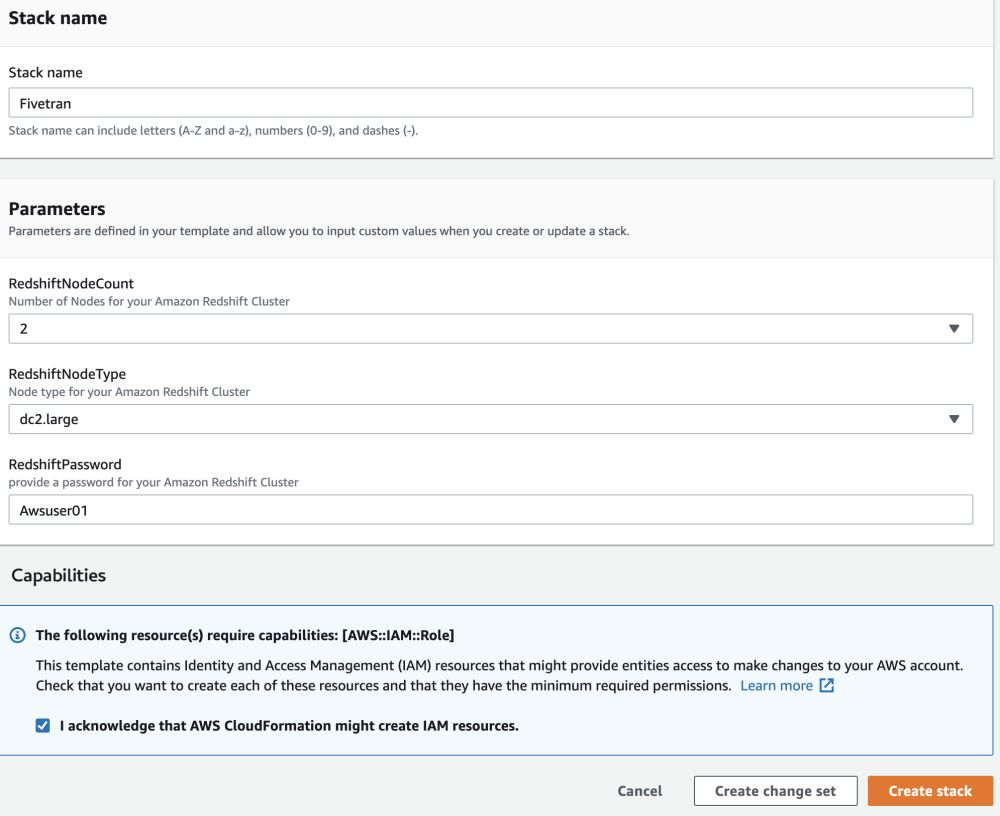Click the Stack name input field
This screenshot has height=816, width=1000.
[490, 103]
